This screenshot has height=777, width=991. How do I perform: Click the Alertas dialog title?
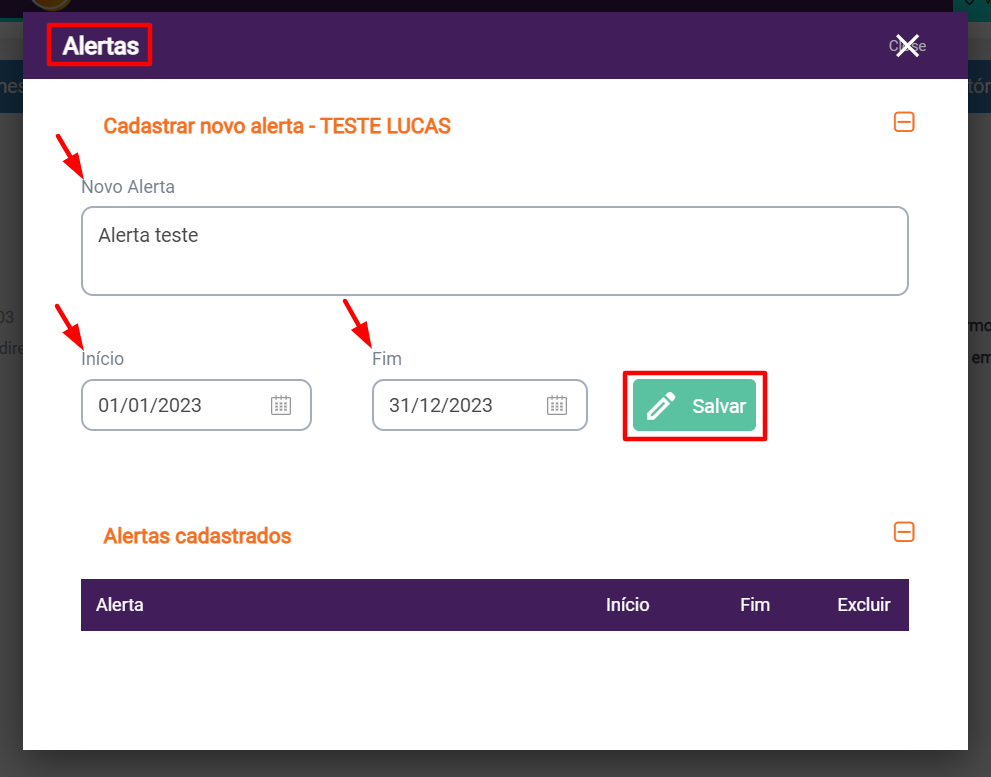coord(100,46)
